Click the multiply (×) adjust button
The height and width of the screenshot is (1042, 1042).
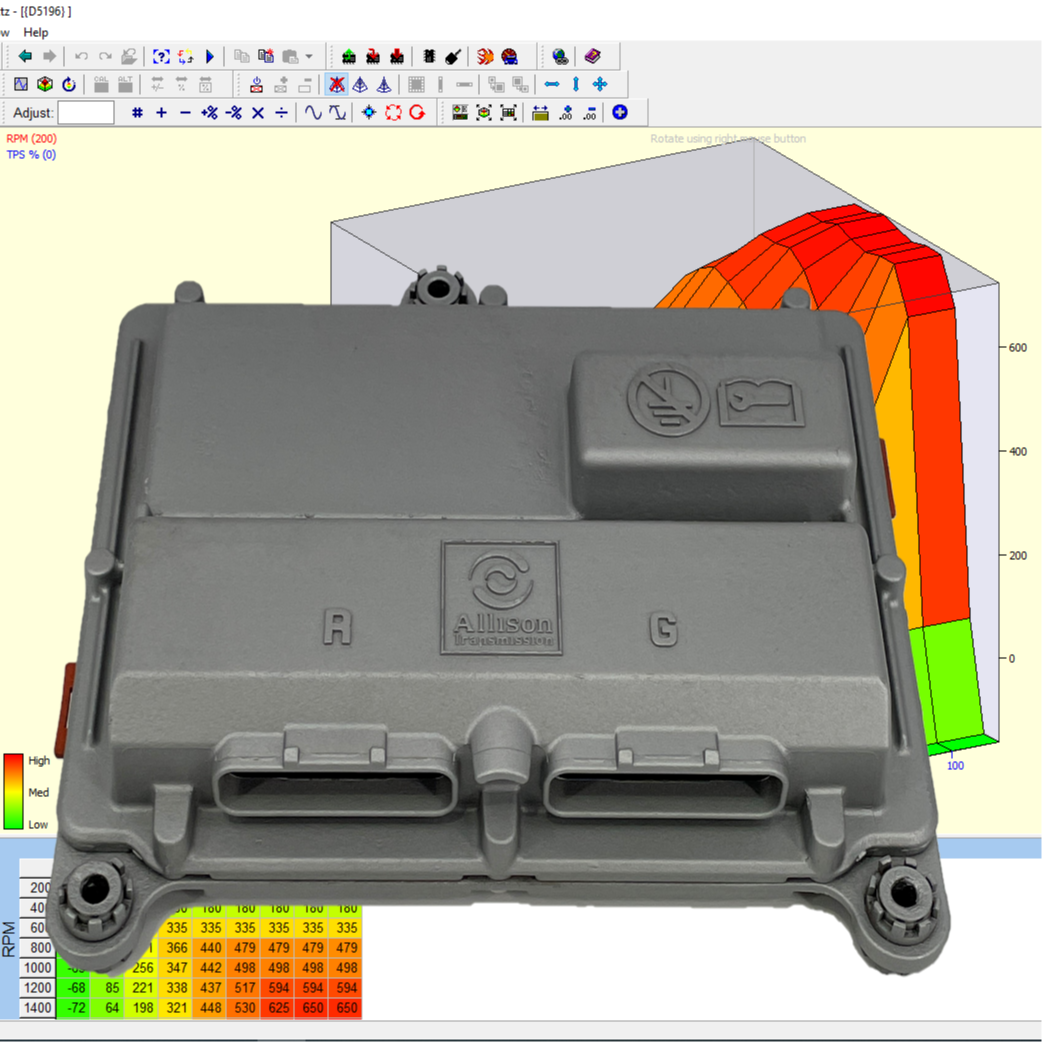(258, 113)
